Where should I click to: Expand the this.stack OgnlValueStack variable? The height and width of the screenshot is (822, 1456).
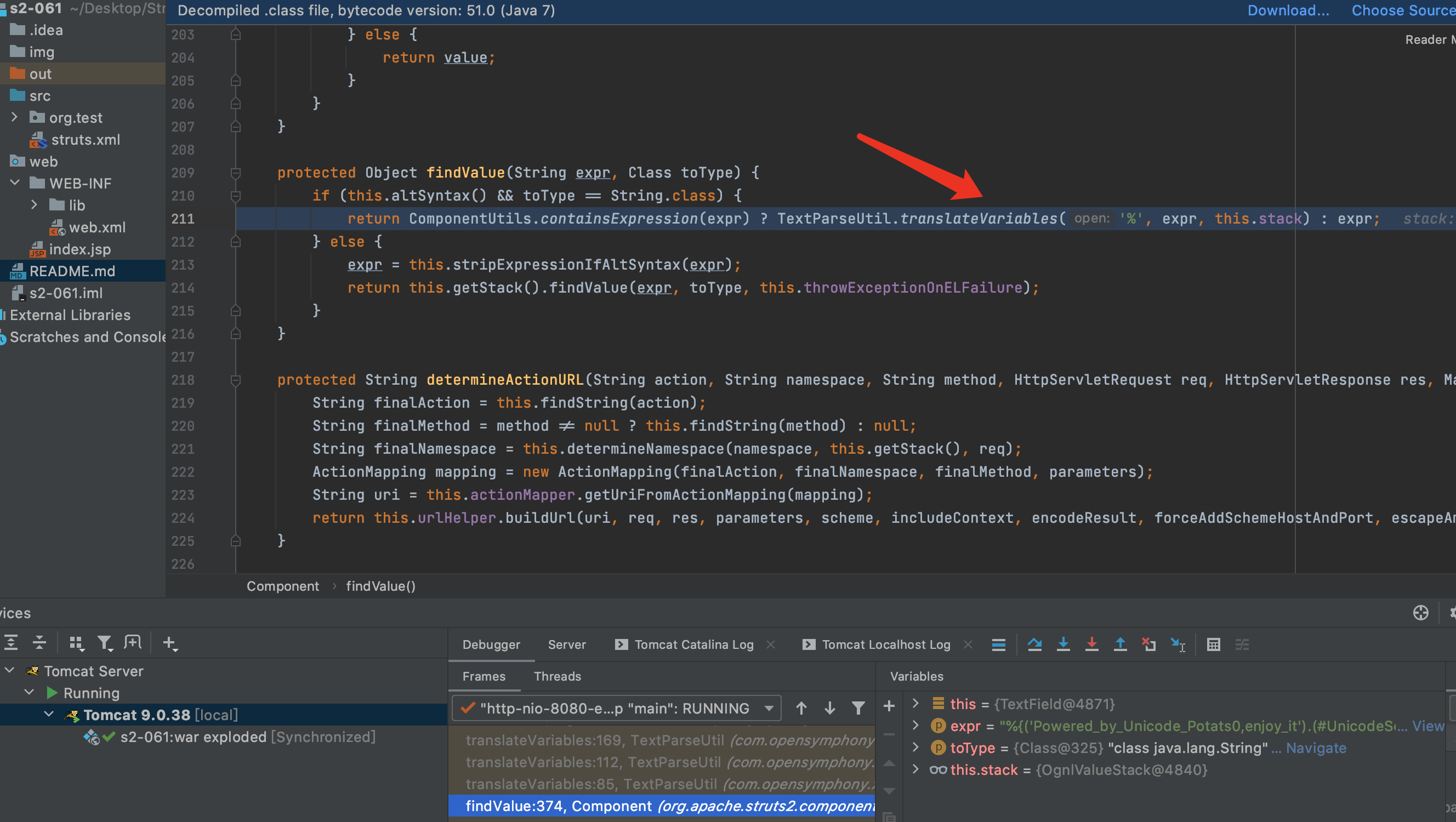point(915,769)
